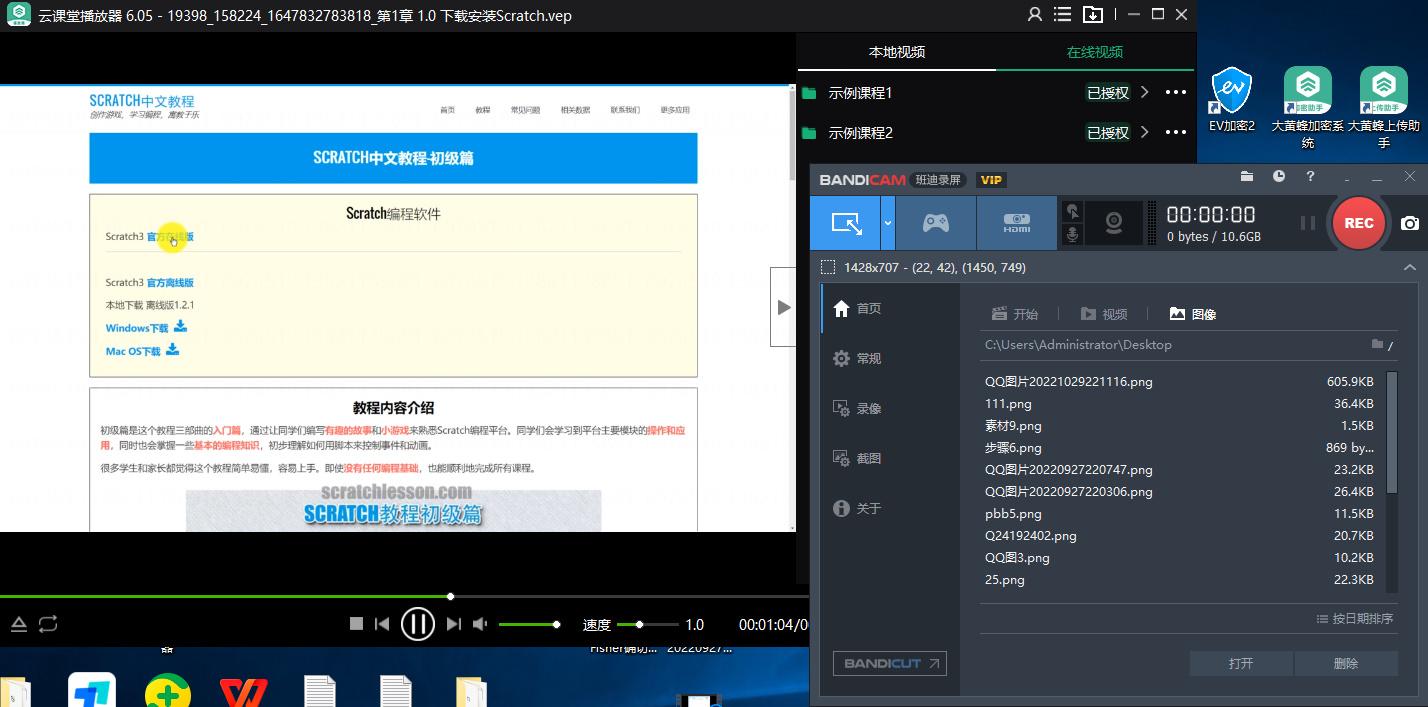Adjust the player volume slider
The width and height of the screenshot is (1428, 707).
(529, 624)
